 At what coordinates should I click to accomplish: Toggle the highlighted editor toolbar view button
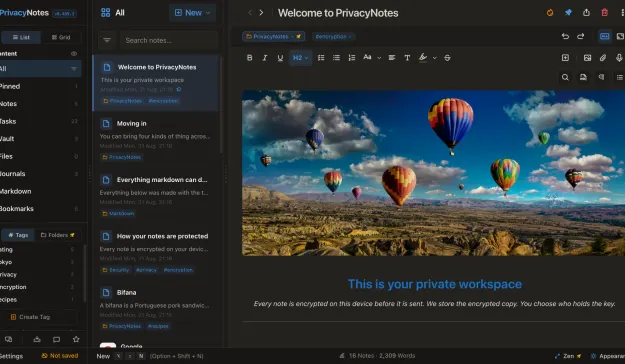[x=605, y=36]
